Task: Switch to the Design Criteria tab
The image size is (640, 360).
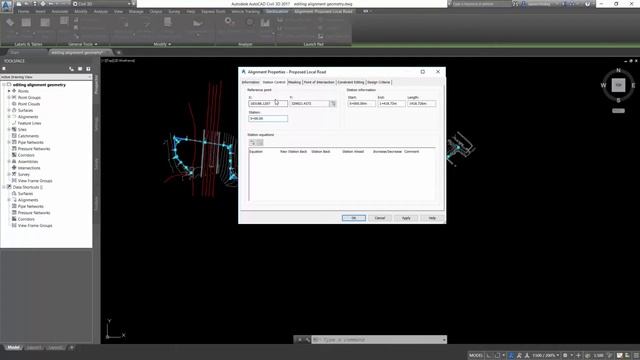Action: pyautogui.click(x=379, y=82)
